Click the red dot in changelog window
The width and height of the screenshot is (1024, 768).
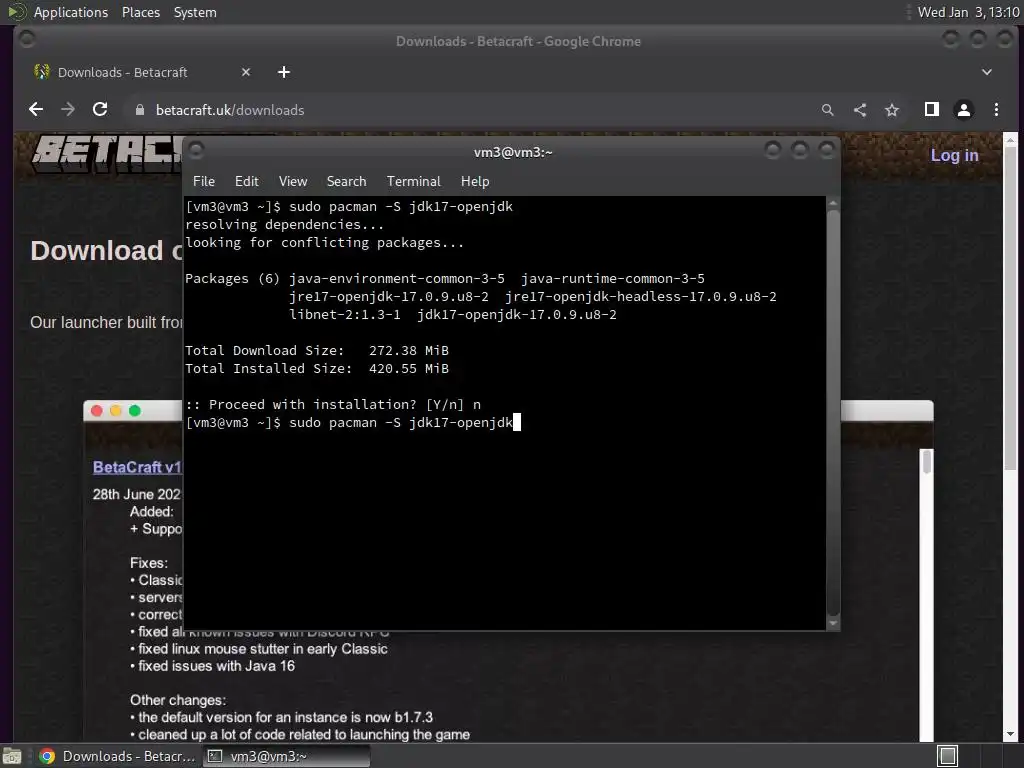click(97, 411)
